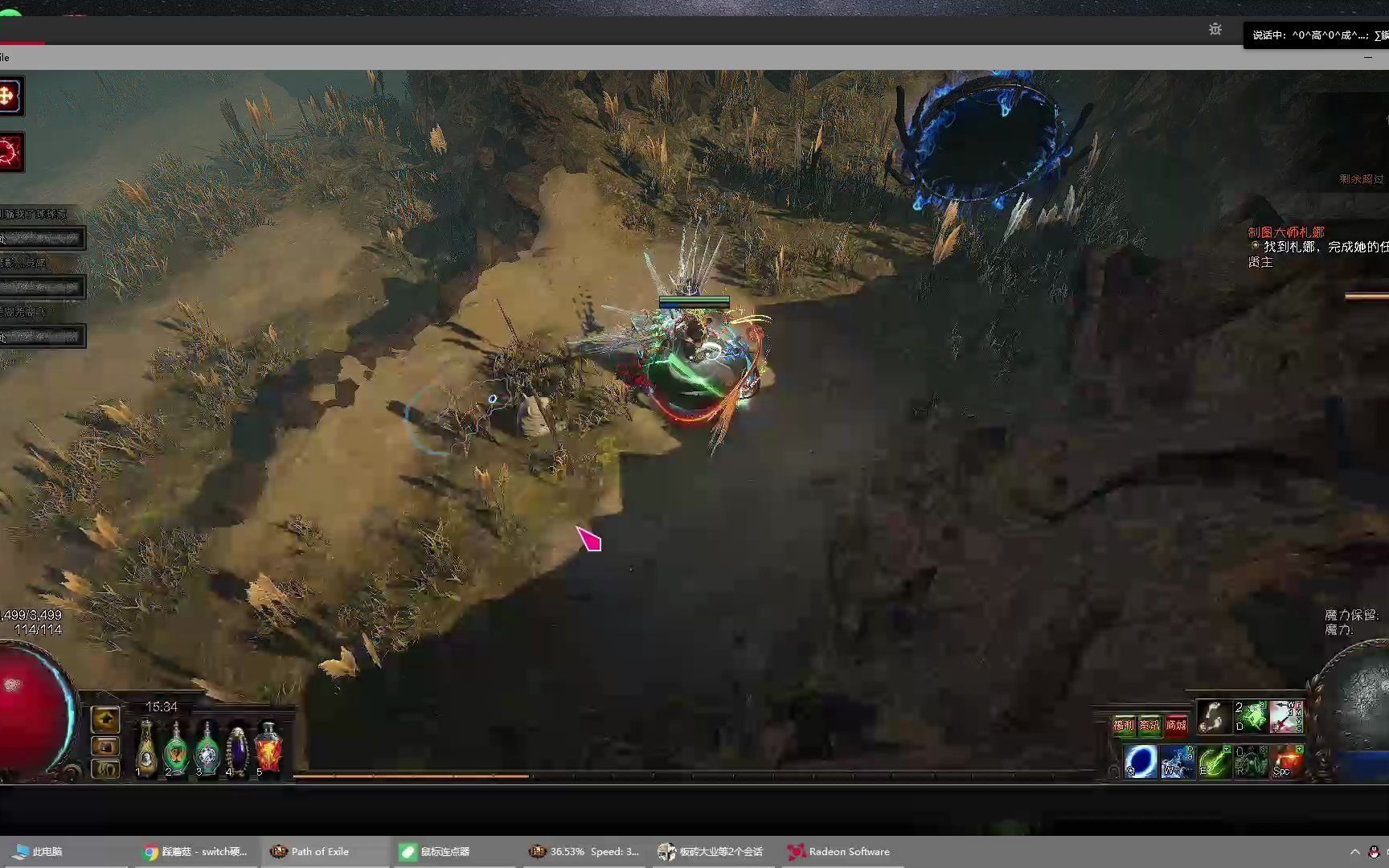
Task: Select the blue ice skill bound to W
Action: (1177, 761)
